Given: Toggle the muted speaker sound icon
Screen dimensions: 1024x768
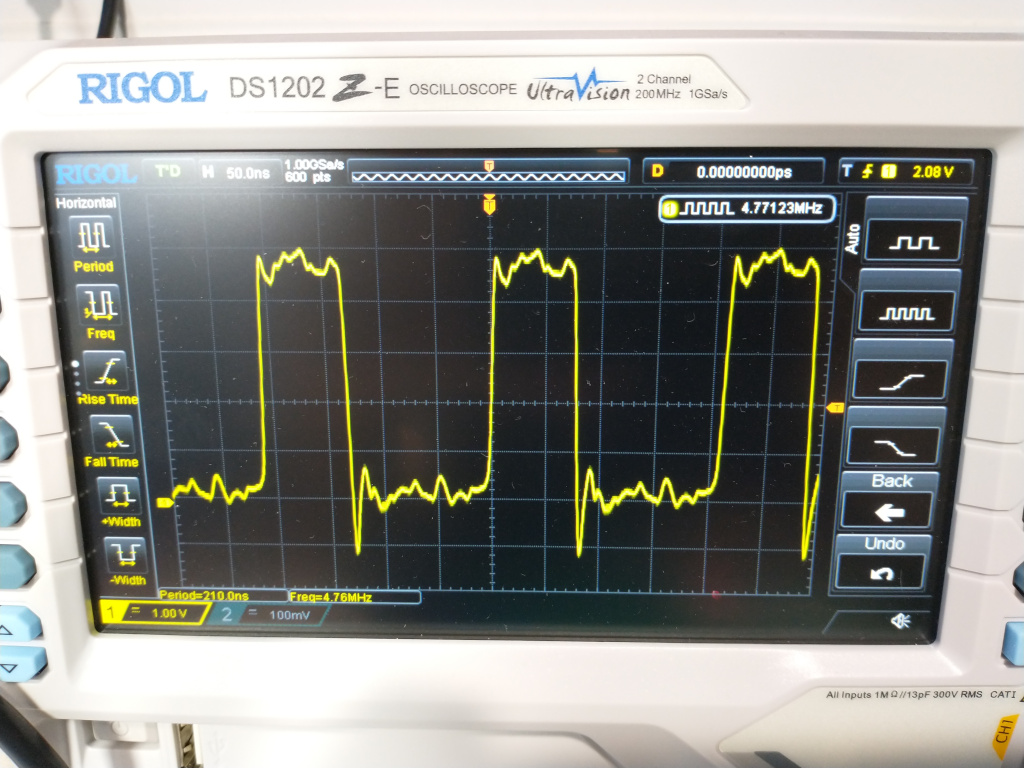Looking at the screenshot, I should coord(900,622).
